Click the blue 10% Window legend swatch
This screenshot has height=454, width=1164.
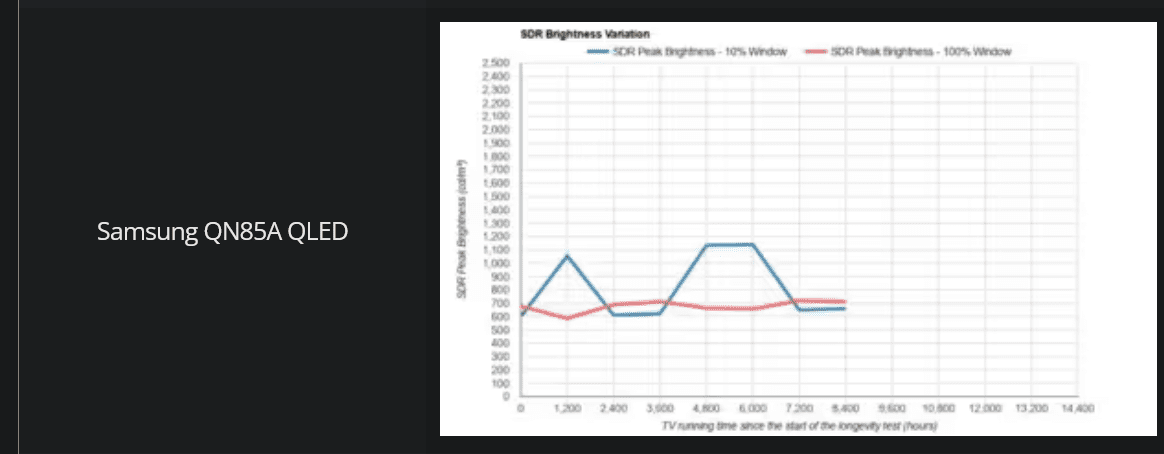[598, 51]
